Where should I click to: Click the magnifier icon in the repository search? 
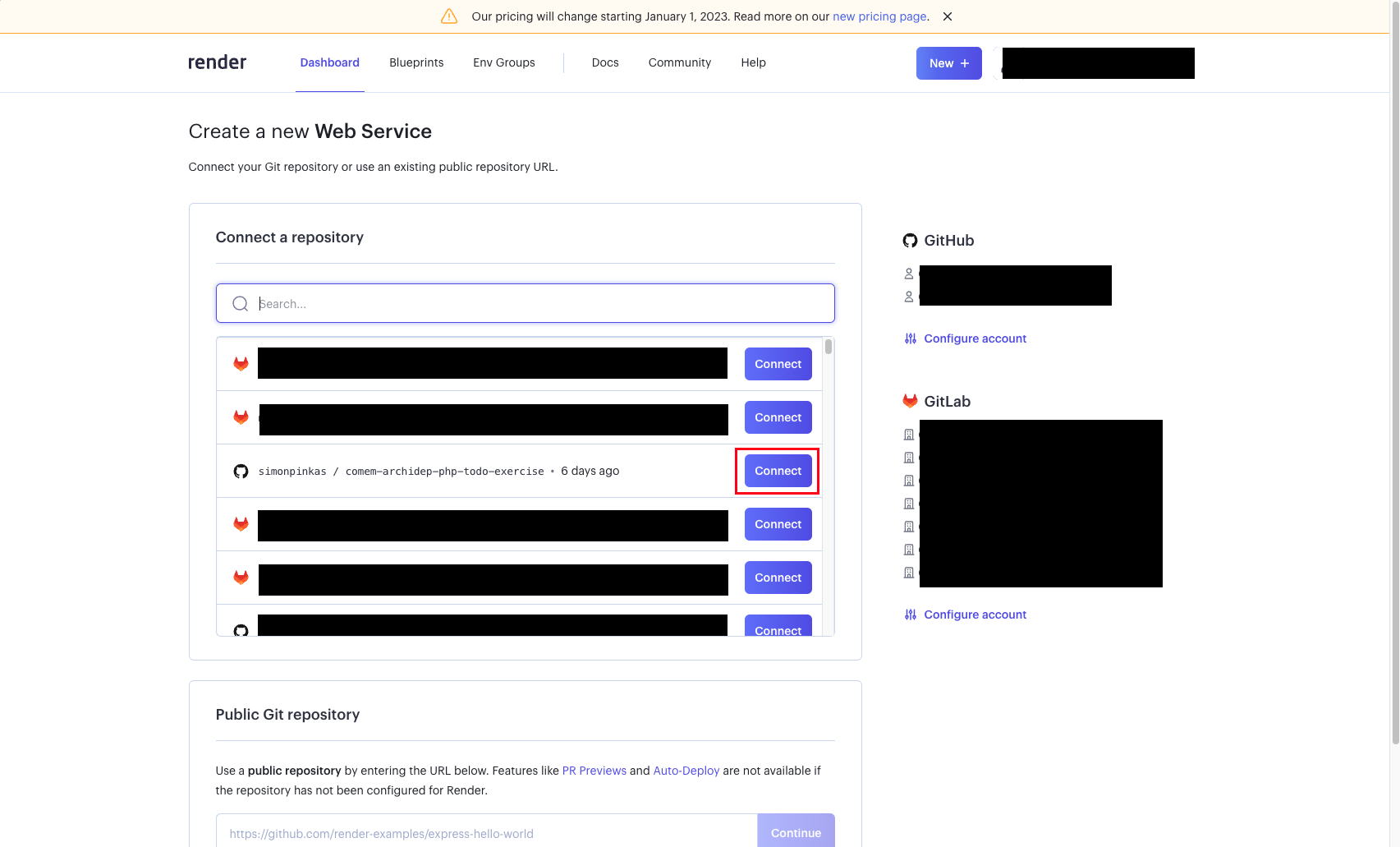pyautogui.click(x=240, y=303)
